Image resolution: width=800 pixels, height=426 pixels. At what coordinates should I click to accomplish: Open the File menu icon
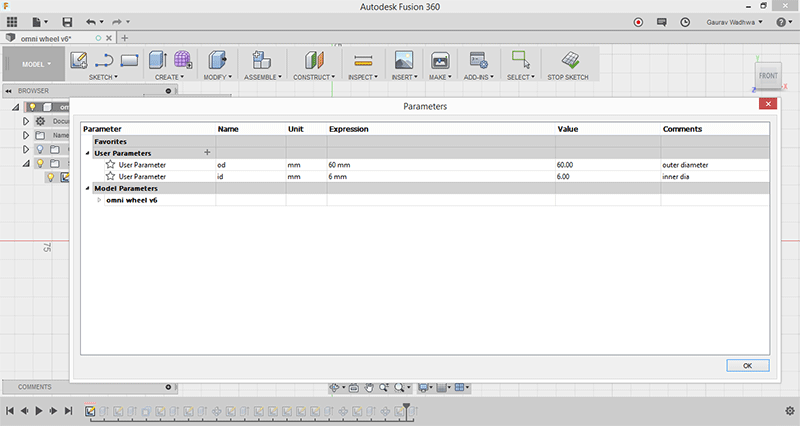(x=39, y=22)
